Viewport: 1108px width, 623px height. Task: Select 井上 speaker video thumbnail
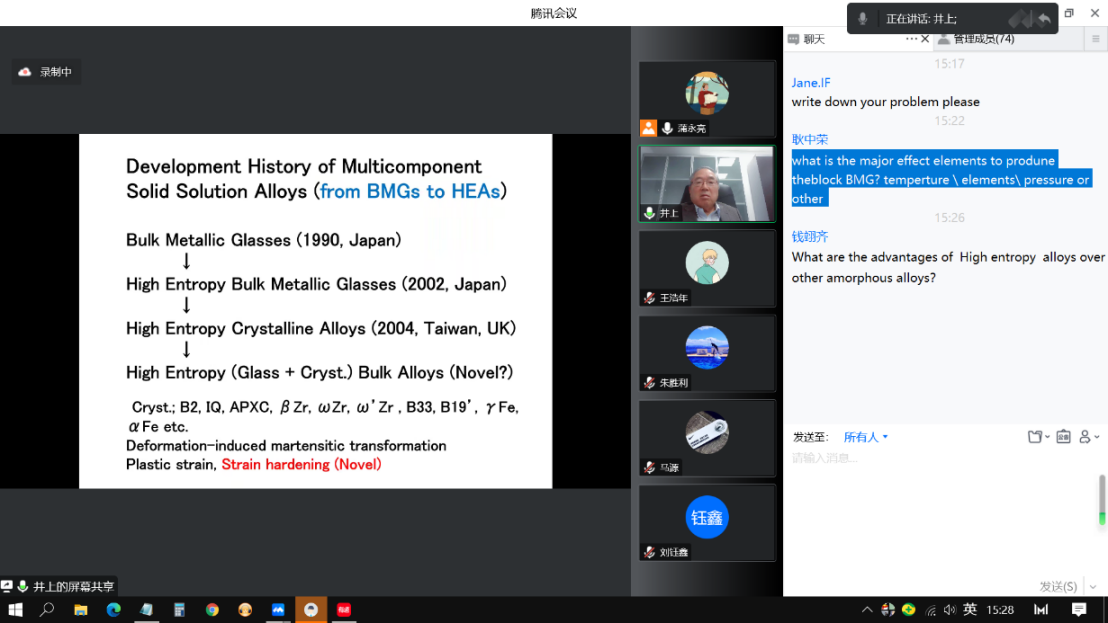point(707,181)
